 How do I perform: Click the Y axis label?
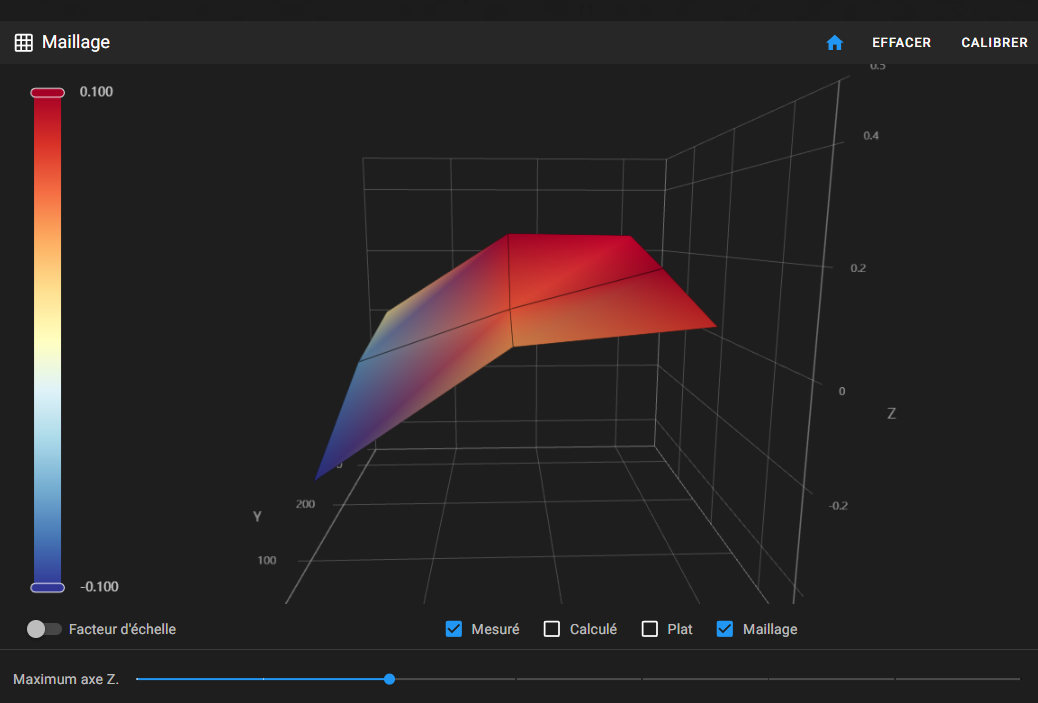(257, 516)
